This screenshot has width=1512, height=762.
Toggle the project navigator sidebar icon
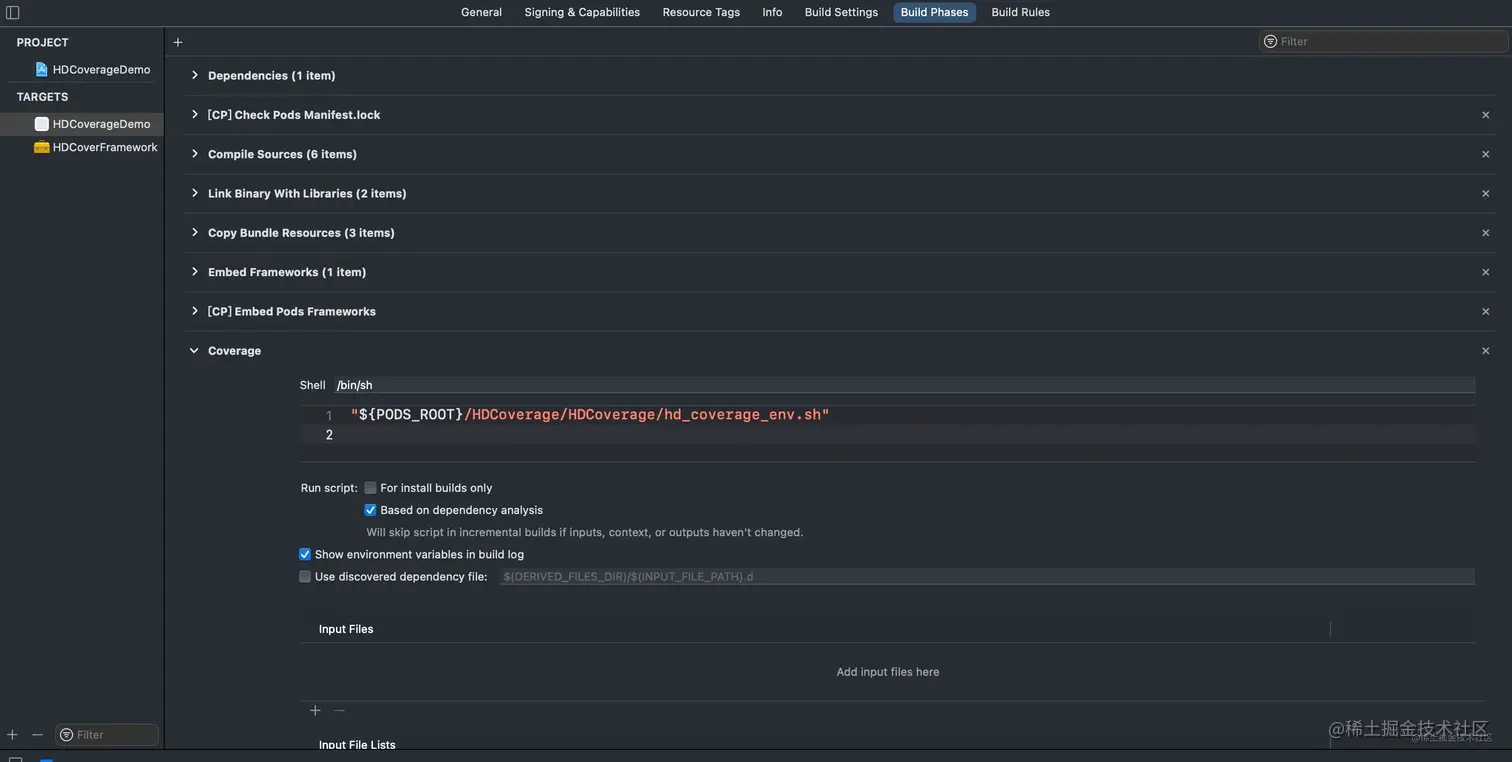click(x=13, y=13)
